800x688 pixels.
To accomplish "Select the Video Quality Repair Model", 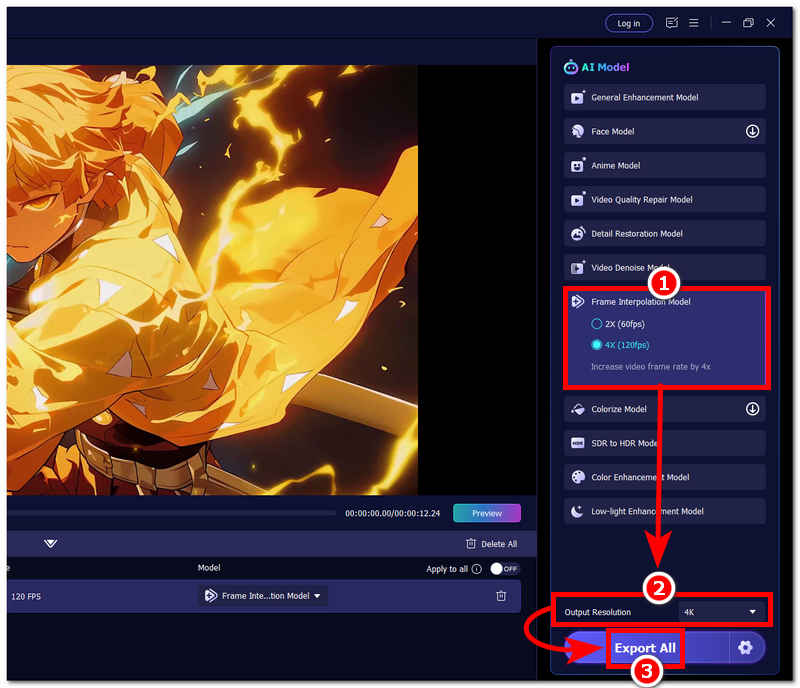I will pyautogui.click(x=664, y=199).
